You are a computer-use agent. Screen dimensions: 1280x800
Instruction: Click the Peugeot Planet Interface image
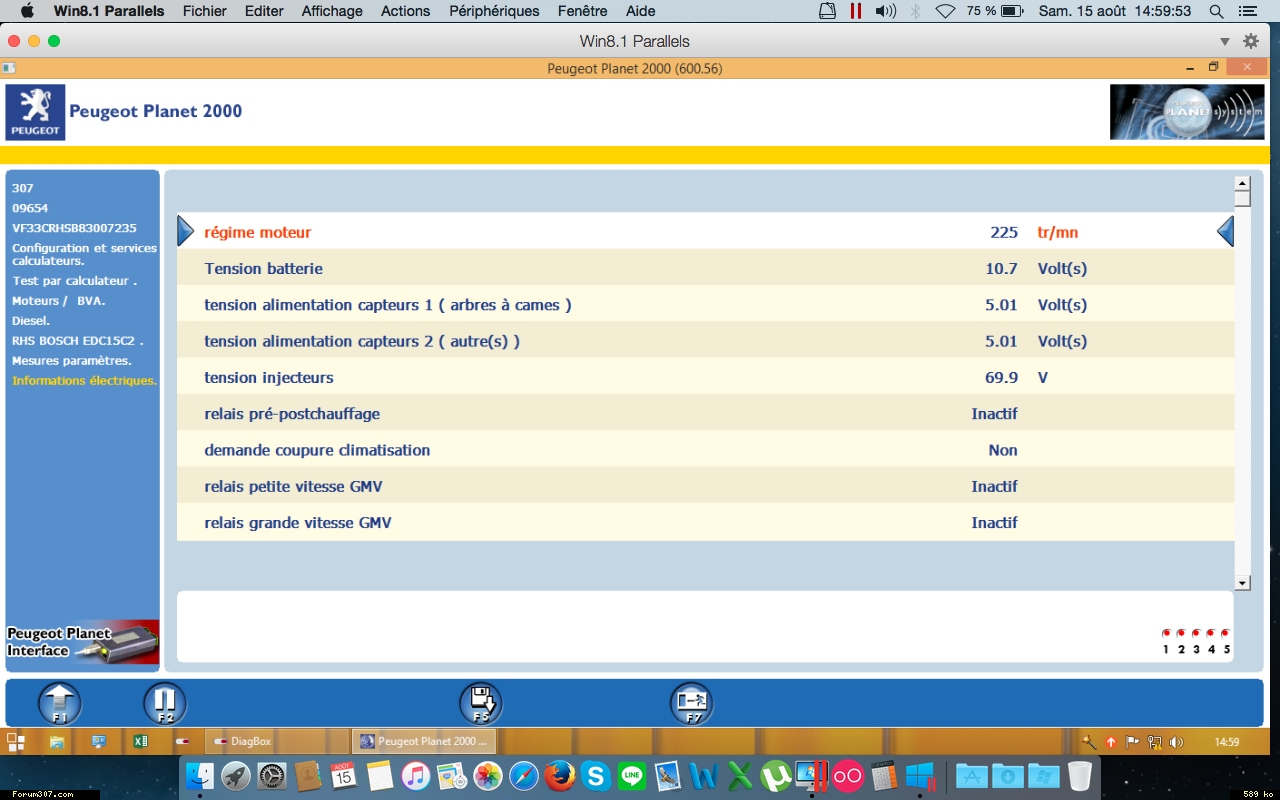83,641
